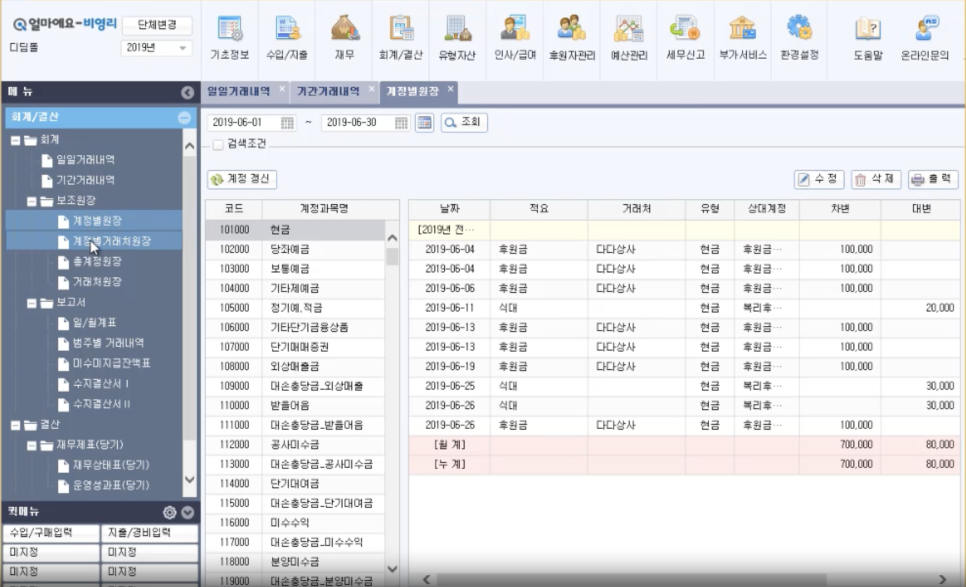The height and width of the screenshot is (587, 966).
Task: Click the 단체변경 button
Action: [x=157, y=25]
